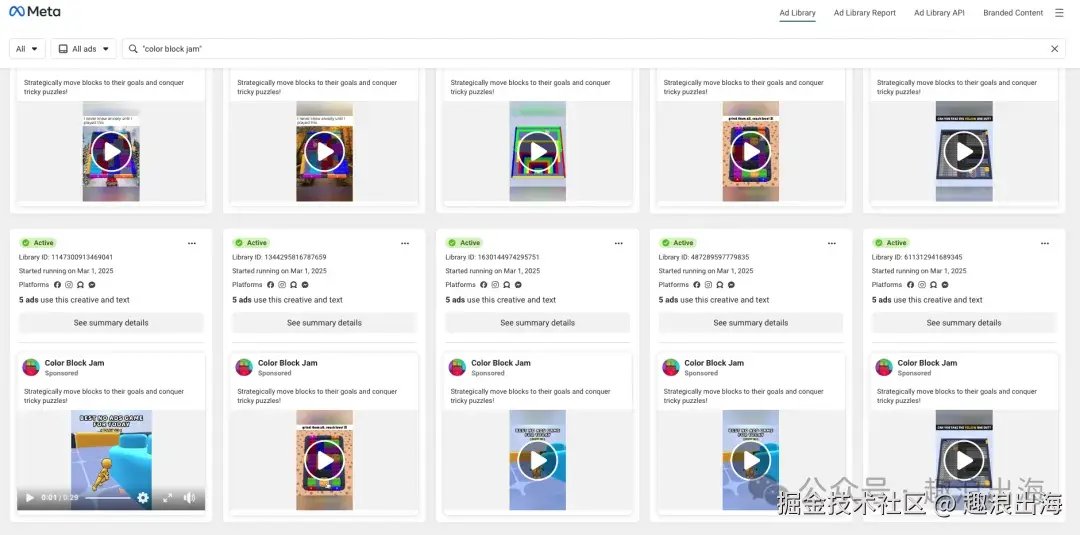
Task: See summary details for ad 611312941689345
Action: [x=964, y=322]
